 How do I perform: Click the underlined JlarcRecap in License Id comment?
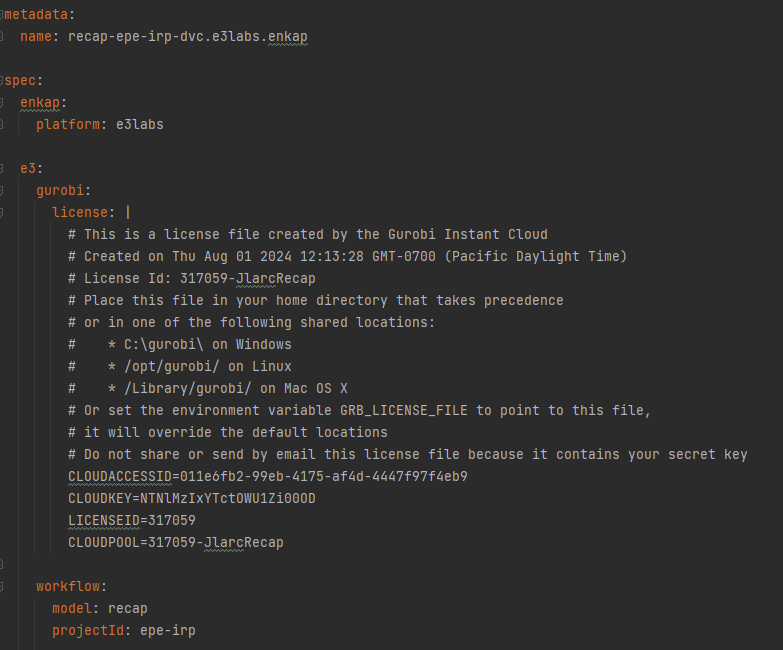point(276,278)
